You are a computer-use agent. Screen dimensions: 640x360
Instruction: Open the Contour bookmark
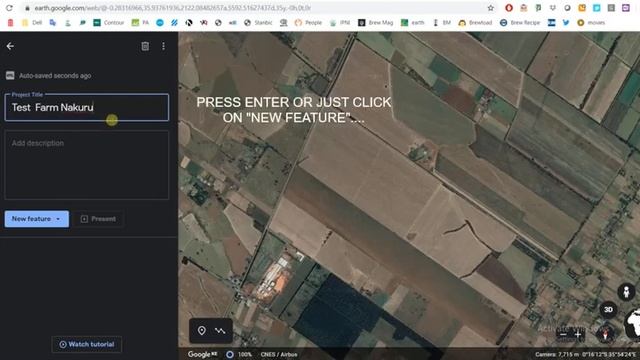point(109,23)
